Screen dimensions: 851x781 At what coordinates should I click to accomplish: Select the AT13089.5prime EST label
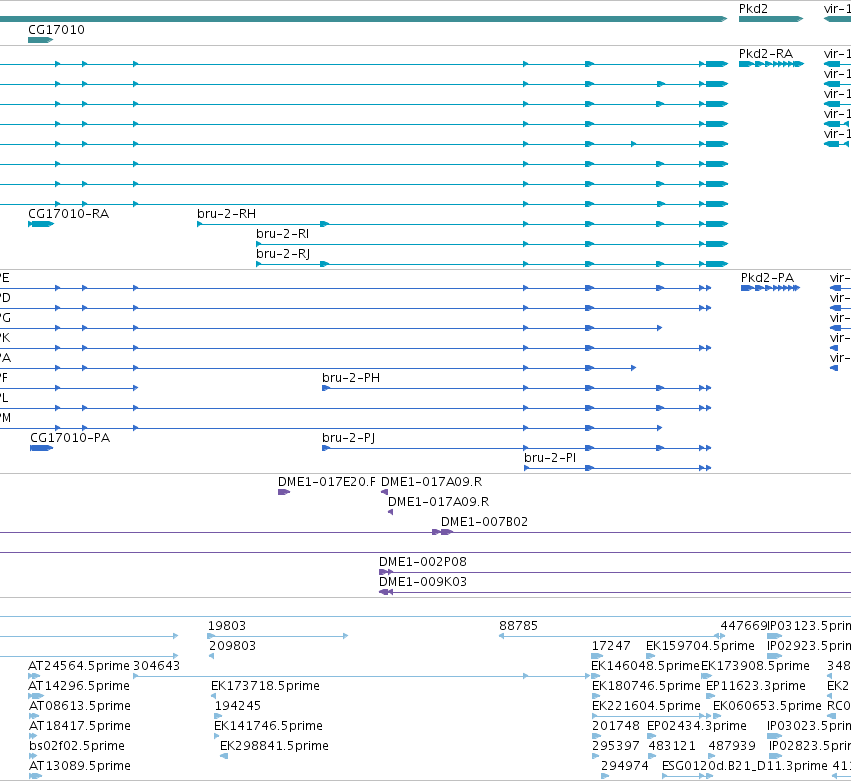point(80,766)
